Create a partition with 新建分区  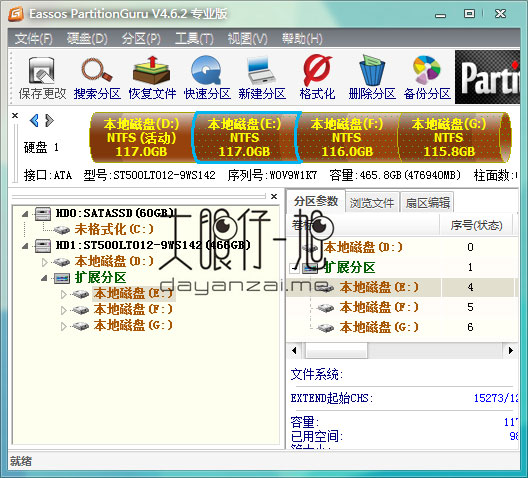pos(262,78)
